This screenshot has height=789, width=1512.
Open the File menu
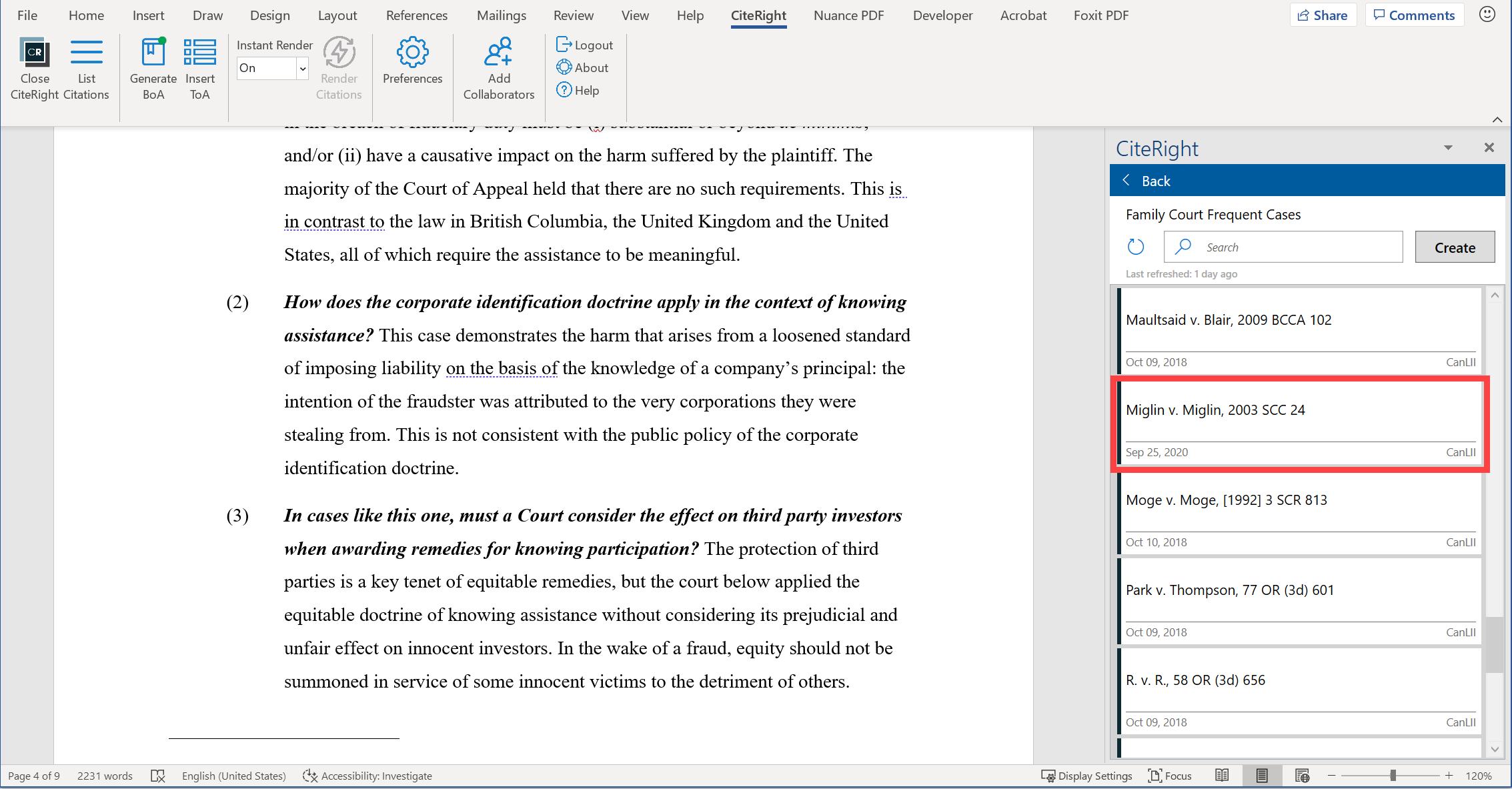(27, 15)
